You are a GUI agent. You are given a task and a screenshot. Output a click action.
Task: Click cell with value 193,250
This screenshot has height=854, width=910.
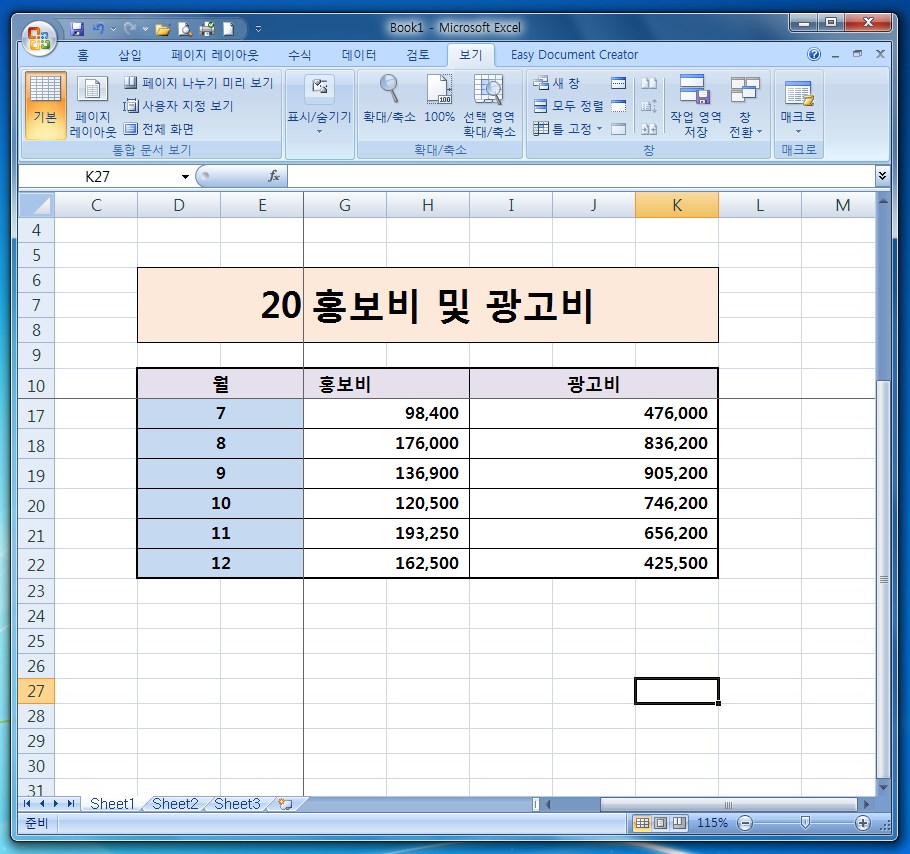pyautogui.click(x=386, y=533)
